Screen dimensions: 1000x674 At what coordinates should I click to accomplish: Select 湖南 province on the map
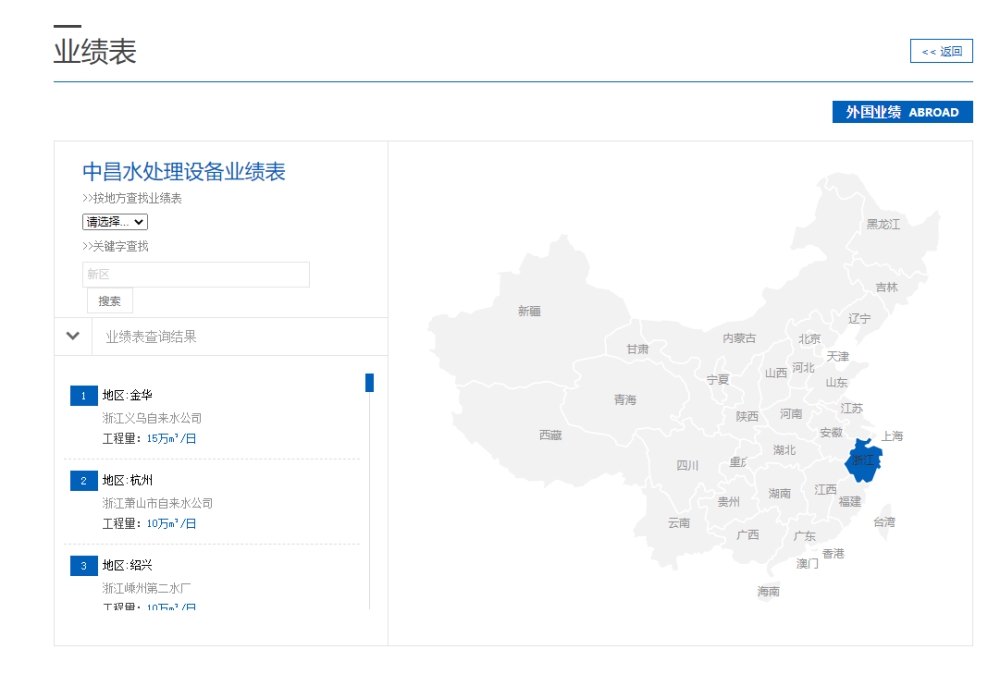pyautogui.click(x=779, y=494)
